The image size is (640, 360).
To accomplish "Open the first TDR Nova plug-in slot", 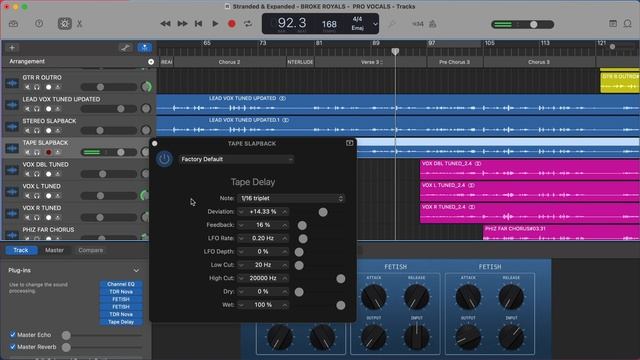I will click(x=121, y=292).
